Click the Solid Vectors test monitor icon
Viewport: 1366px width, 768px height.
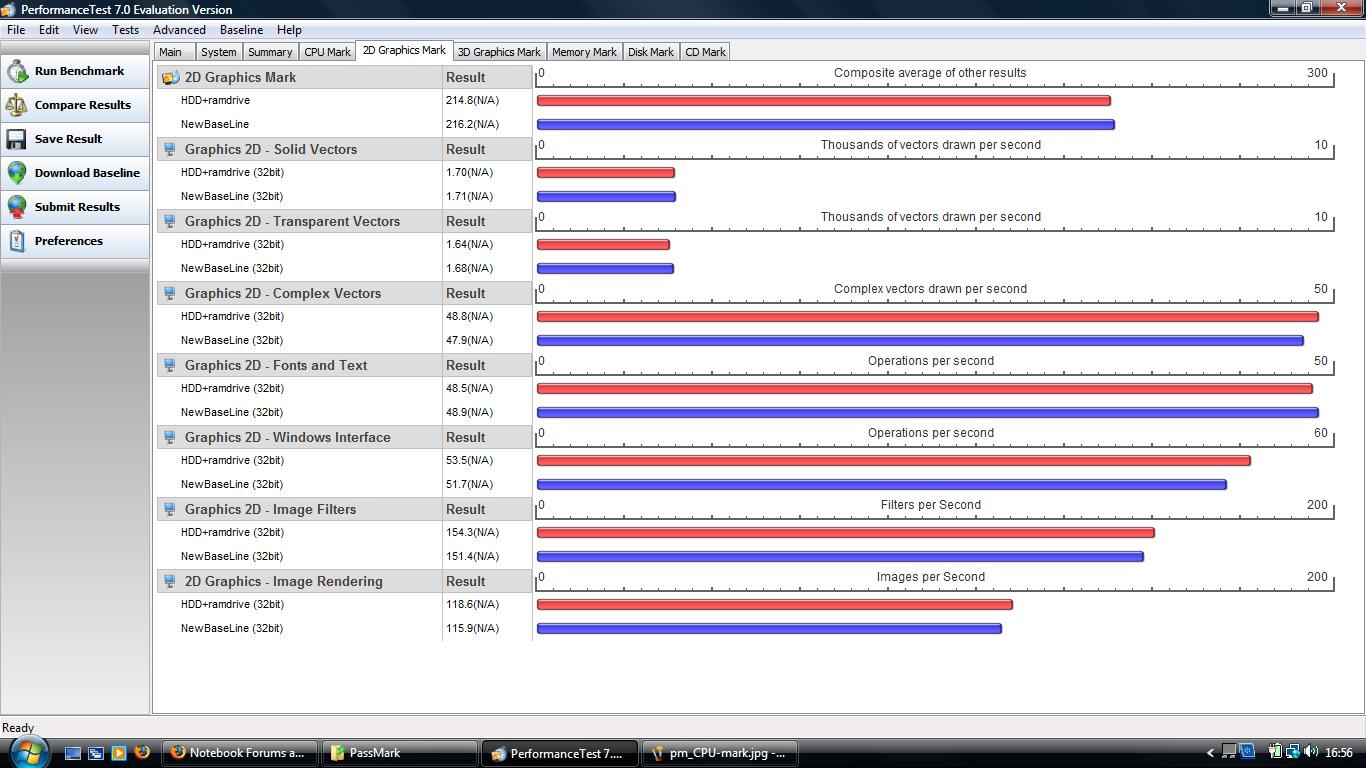[170, 149]
